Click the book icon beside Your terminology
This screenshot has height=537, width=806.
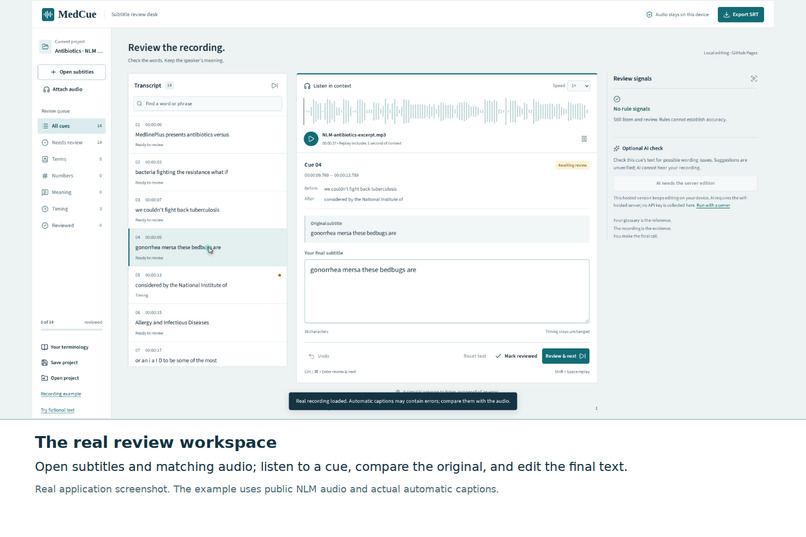[45, 347]
